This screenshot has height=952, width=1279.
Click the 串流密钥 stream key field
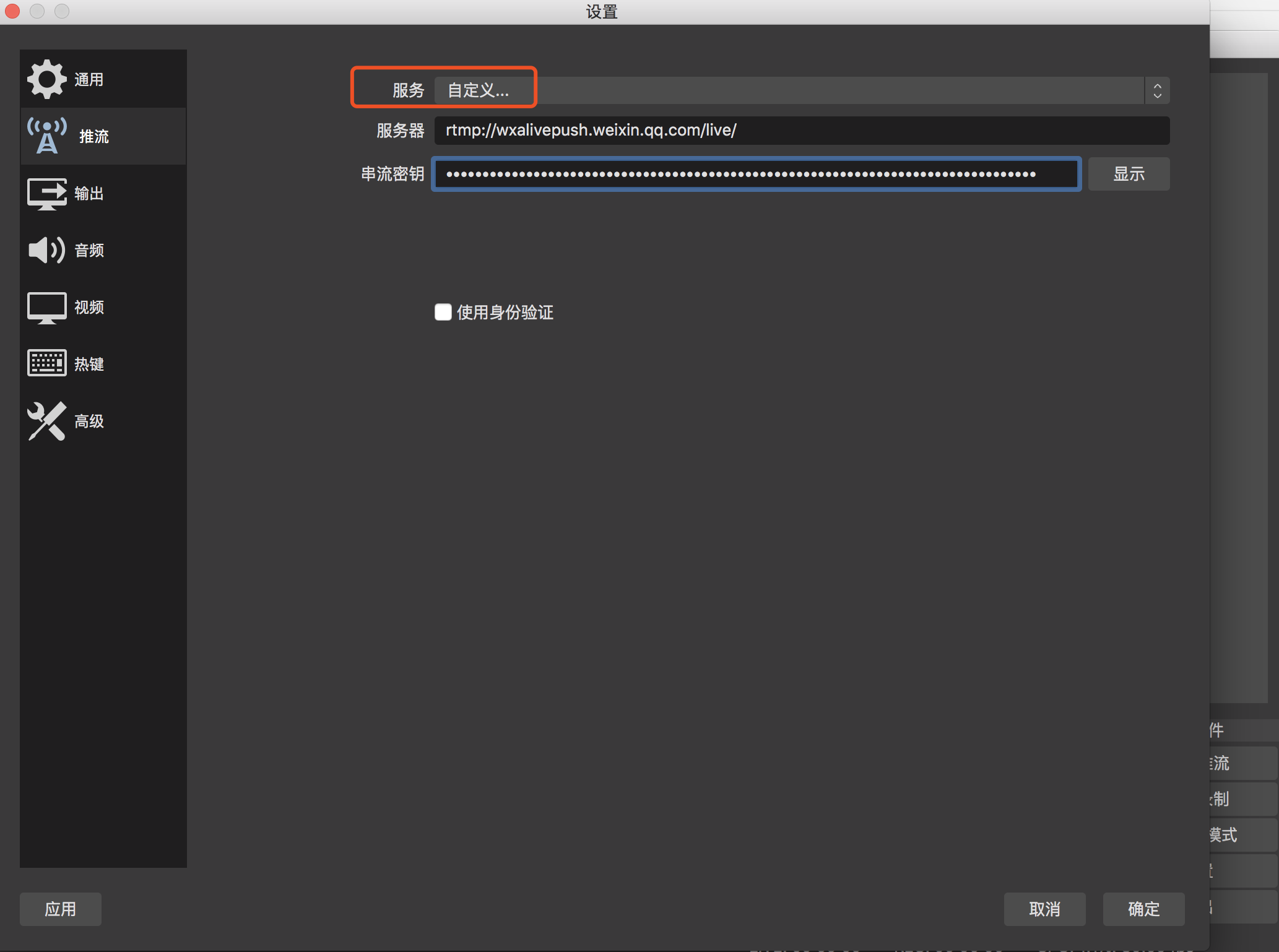coord(756,174)
